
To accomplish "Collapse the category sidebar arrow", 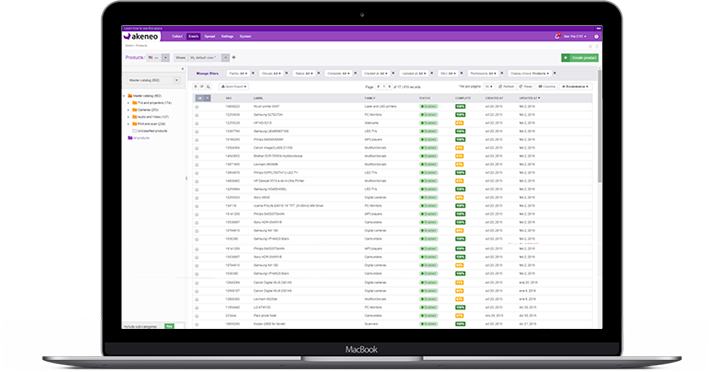I will tap(183, 69).
